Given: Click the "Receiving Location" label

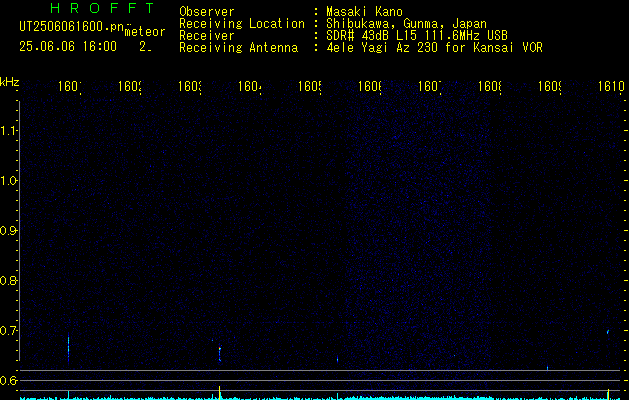Looking at the screenshot, I should (x=242, y=23).
